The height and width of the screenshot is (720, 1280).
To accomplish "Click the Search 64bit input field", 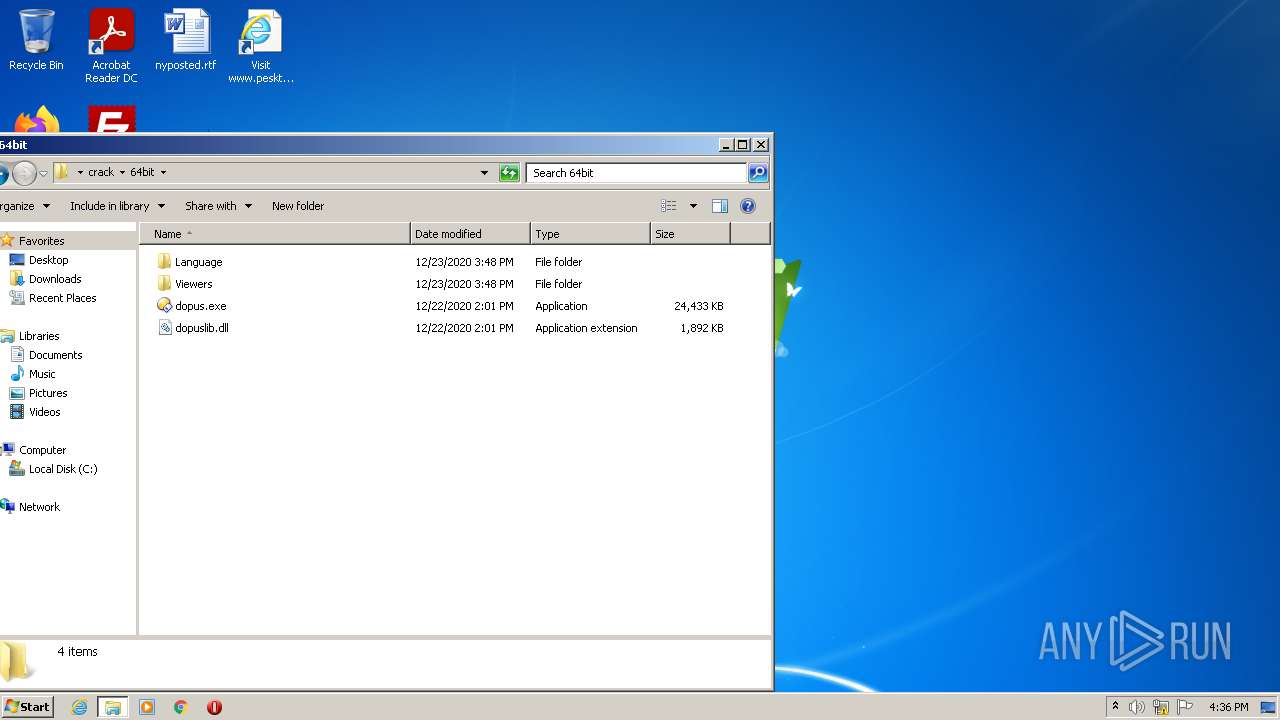I will click(x=636, y=173).
